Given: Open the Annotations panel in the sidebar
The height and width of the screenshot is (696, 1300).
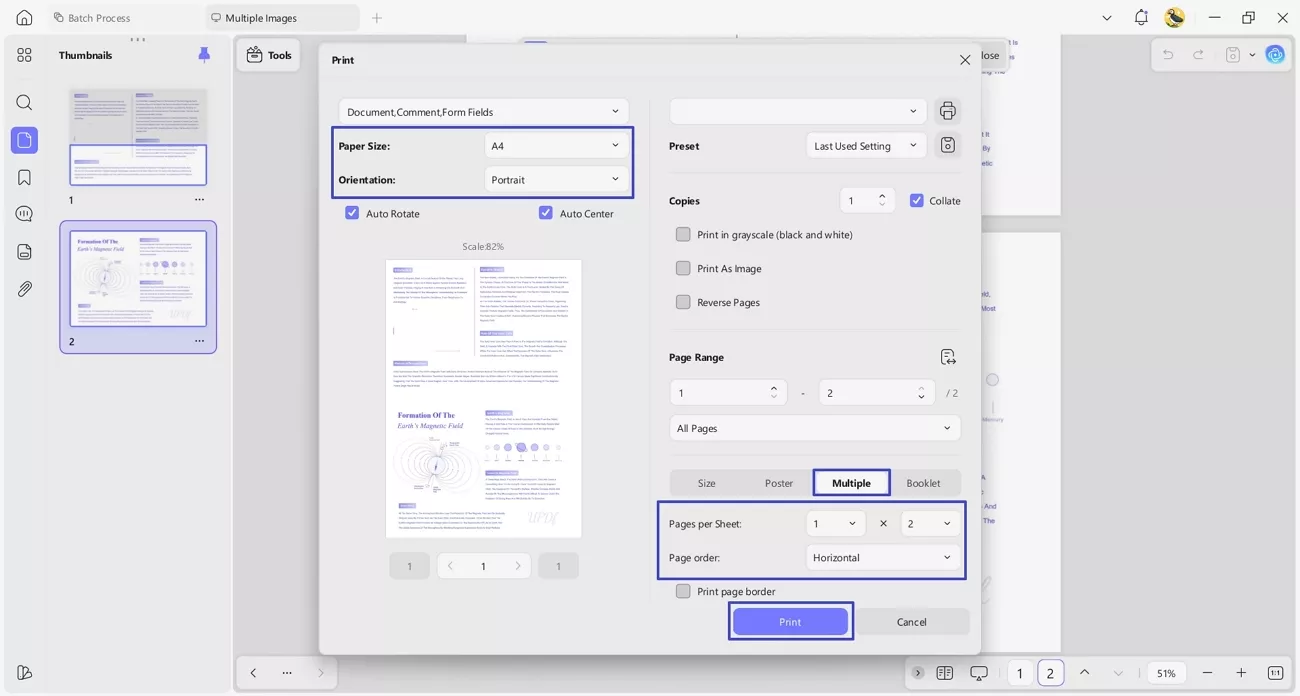Looking at the screenshot, I should pos(24,213).
